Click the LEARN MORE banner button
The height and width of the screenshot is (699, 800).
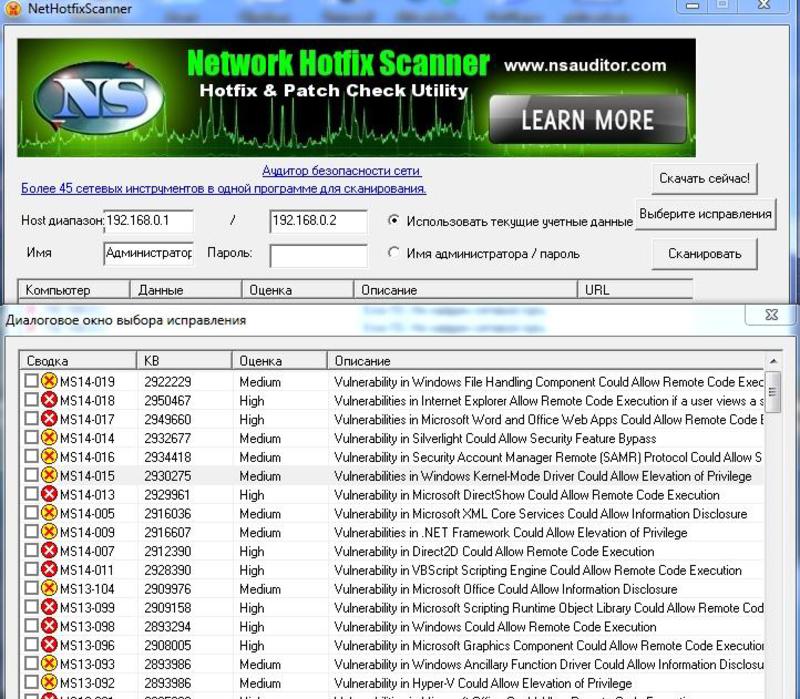point(587,119)
